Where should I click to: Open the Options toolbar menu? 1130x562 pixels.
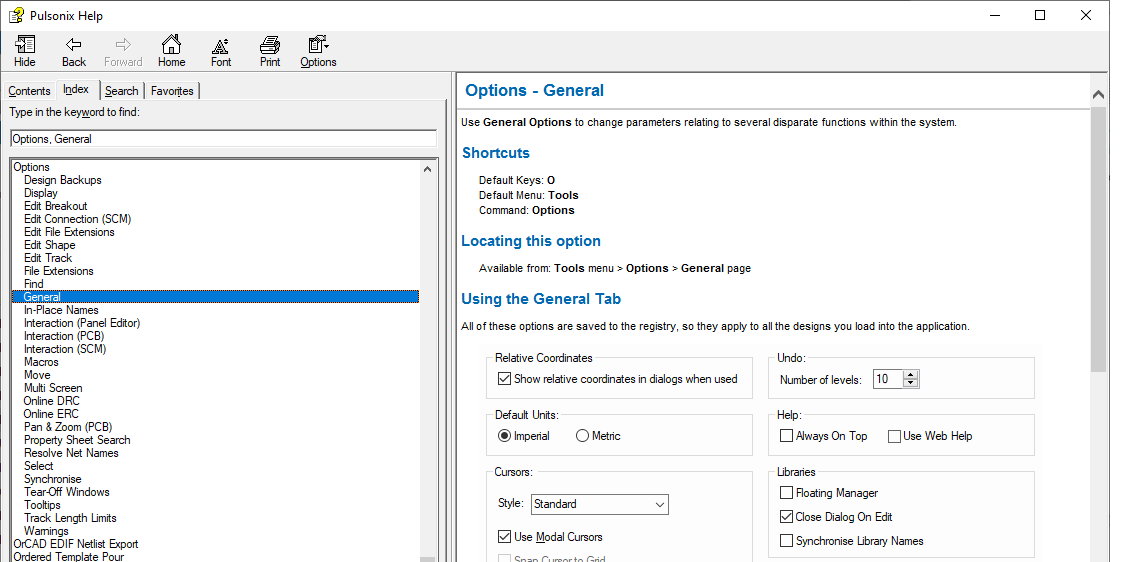tap(318, 50)
